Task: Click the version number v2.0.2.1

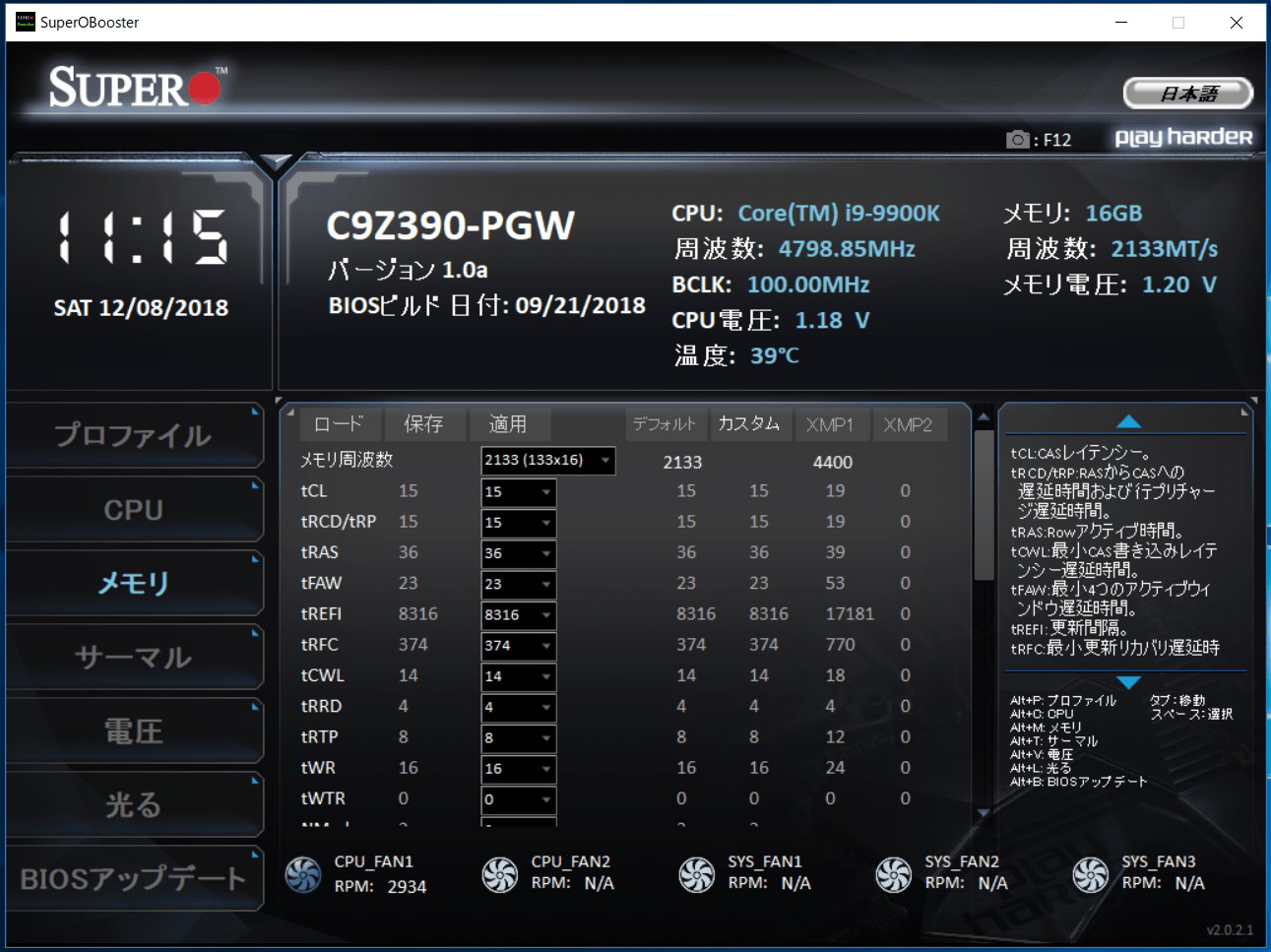Action: (1230, 930)
